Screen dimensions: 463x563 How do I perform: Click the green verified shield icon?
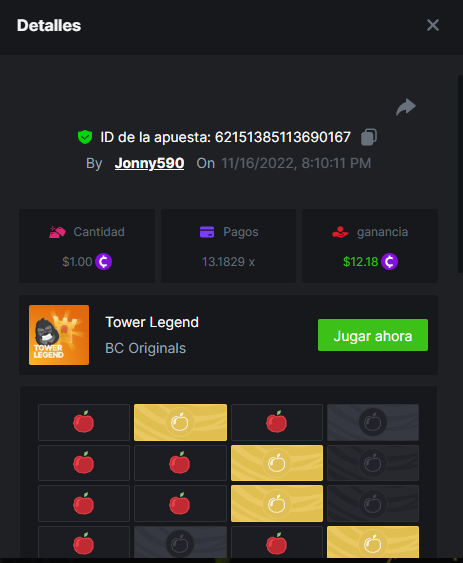click(x=85, y=137)
